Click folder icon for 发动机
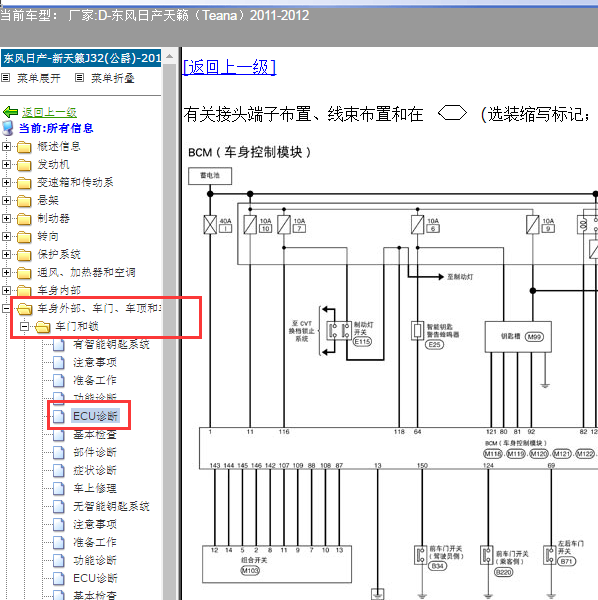 24,165
